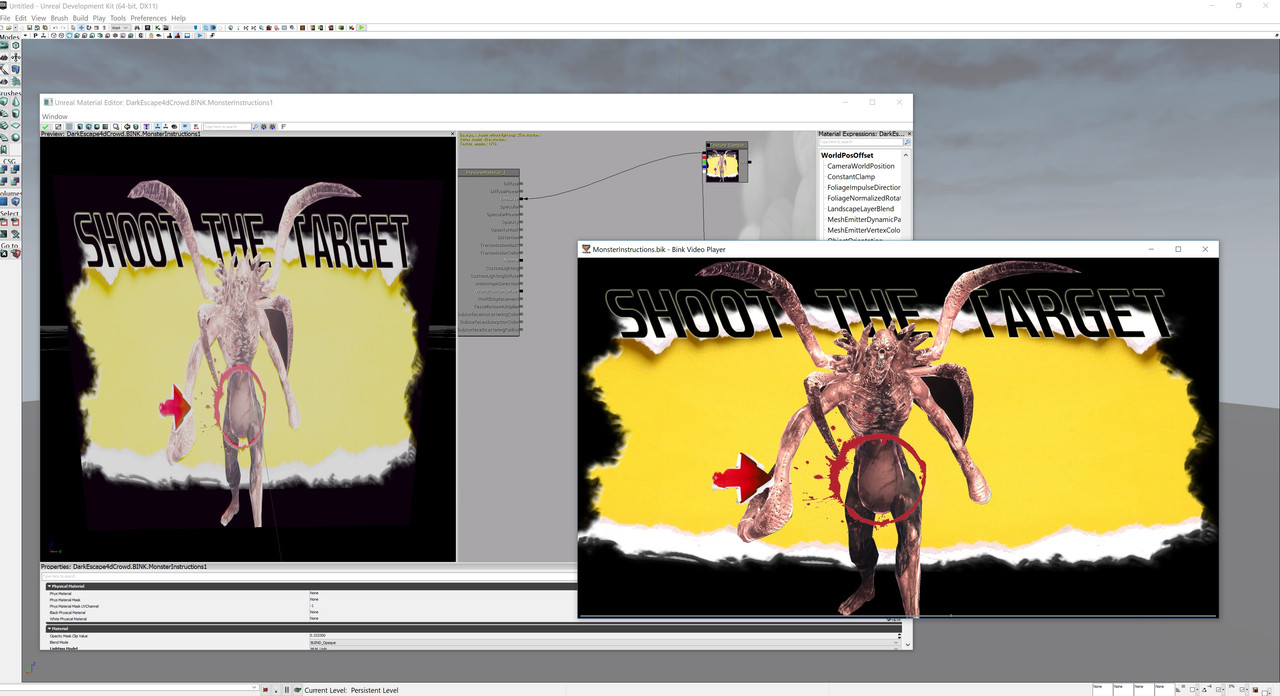This screenshot has height=696, width=1280.
Task: Click the material preview node header
Action: pyautogui.click(x=488, y=173)
